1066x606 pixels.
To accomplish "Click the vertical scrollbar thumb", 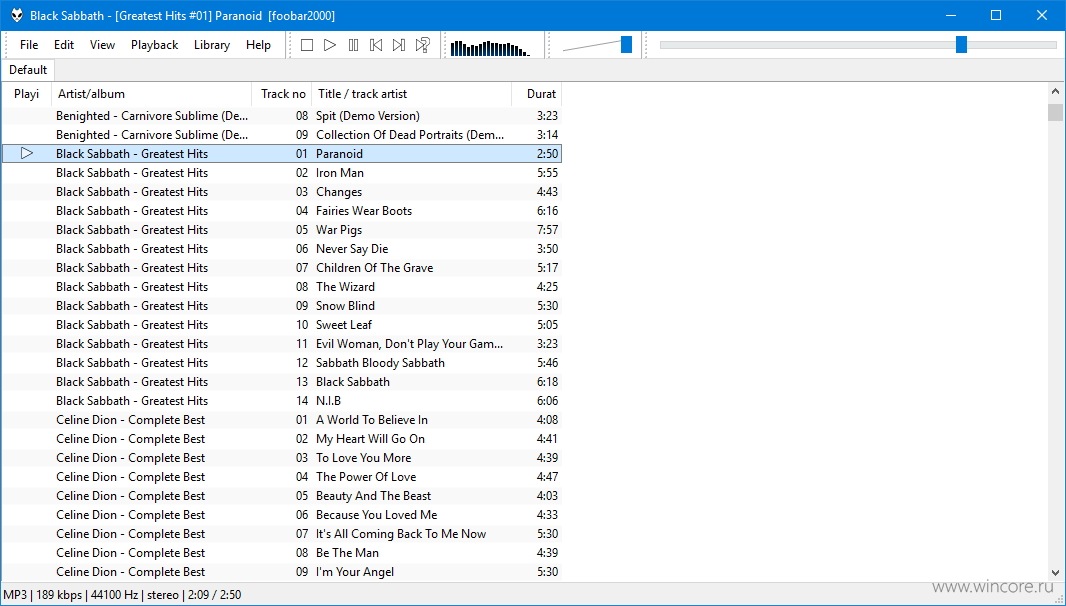I will tap(1055, 112).
